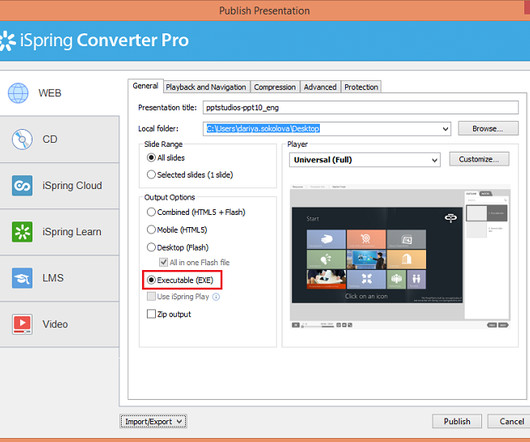Toggle All in one Flash file checkbox
The height and width of the screenshot is (442, 530).
[164, 263]
